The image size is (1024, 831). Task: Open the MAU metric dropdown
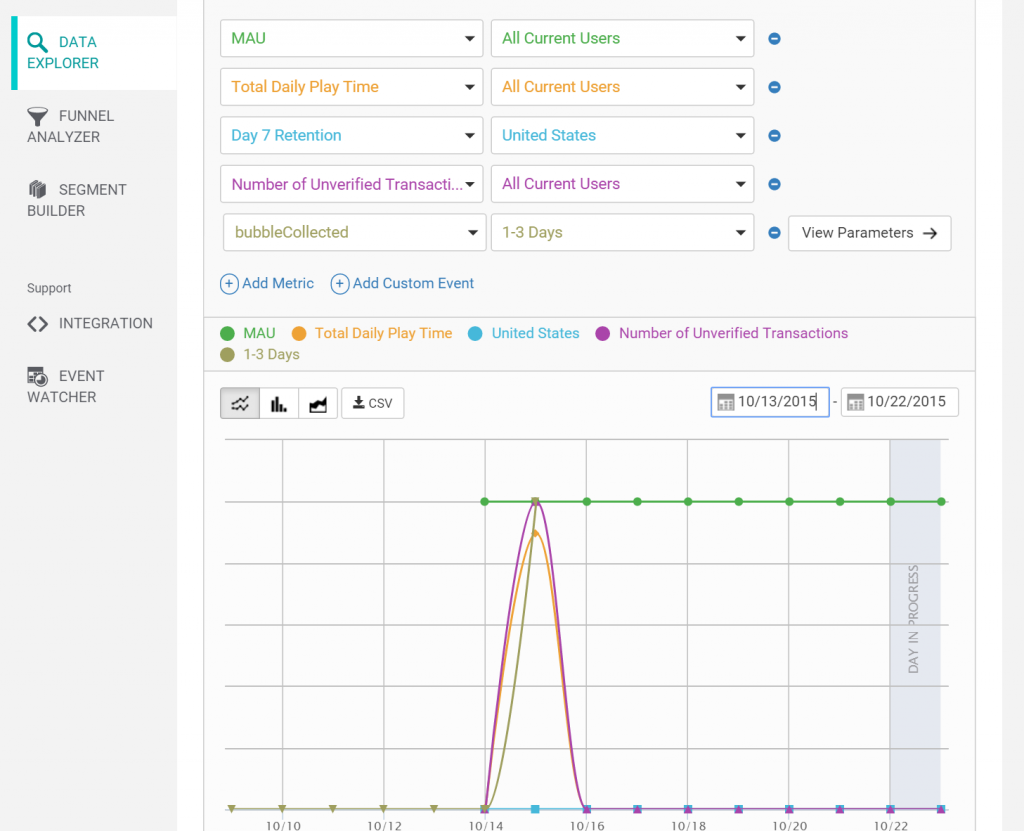click(351, 39)
